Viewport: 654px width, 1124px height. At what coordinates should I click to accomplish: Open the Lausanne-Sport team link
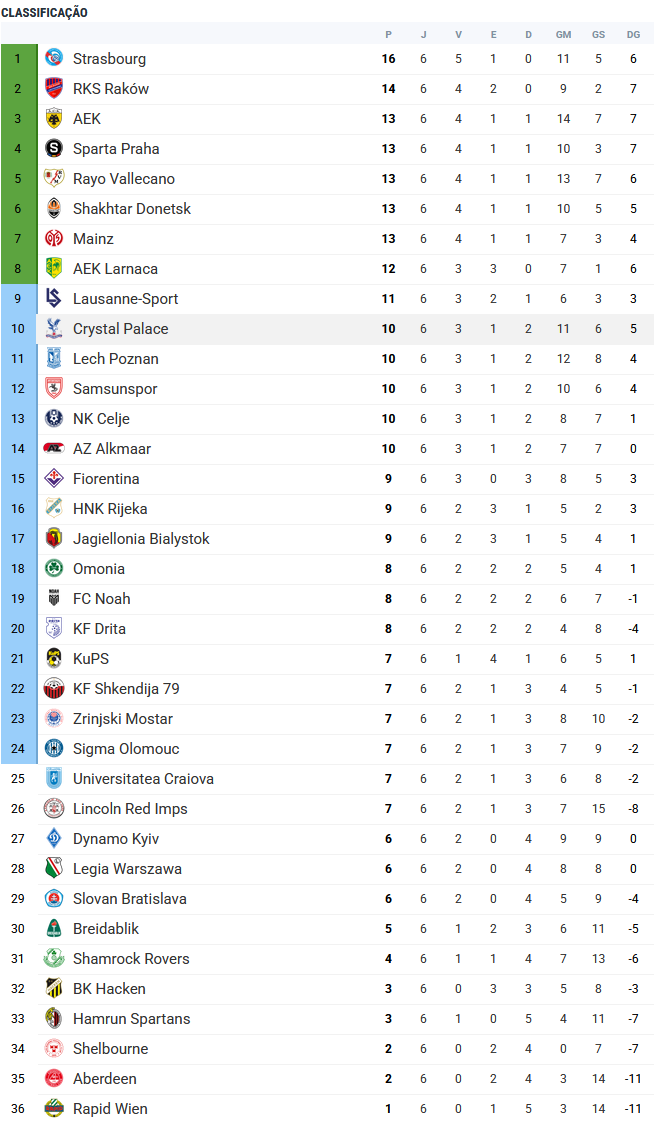tap(125, 299)
